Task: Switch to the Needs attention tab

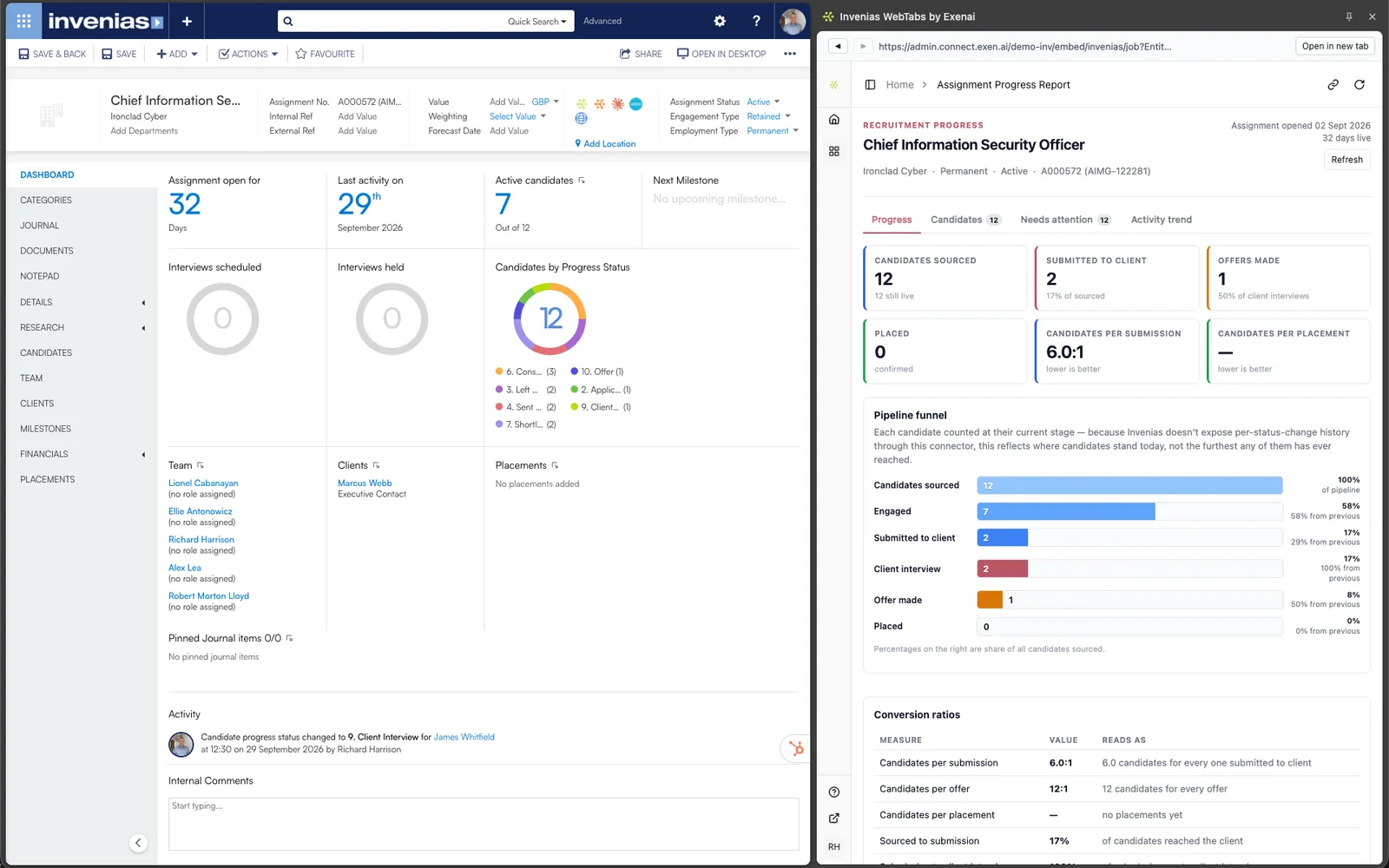Action: [x=1065, y=220]
